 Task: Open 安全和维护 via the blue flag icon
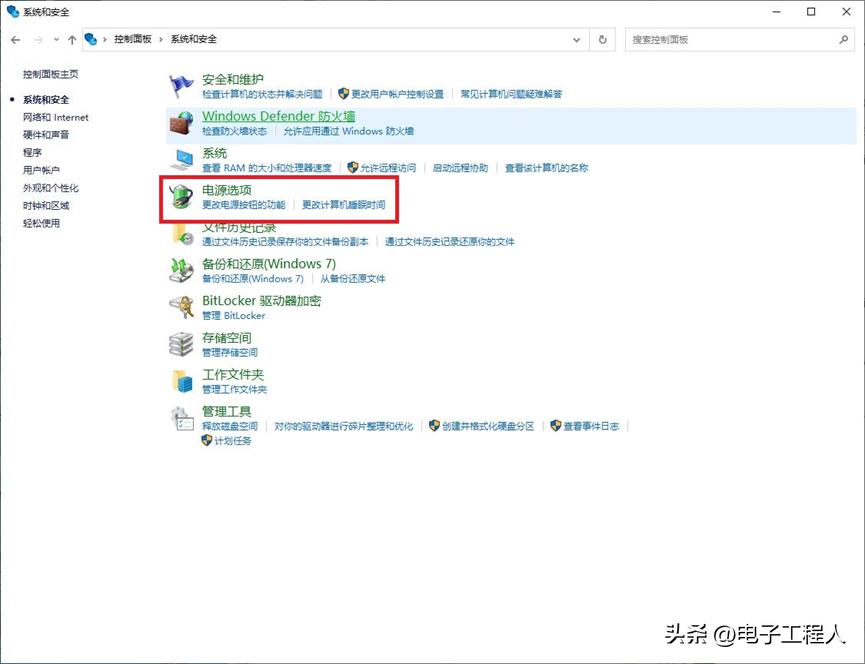(x=182, y=85)
